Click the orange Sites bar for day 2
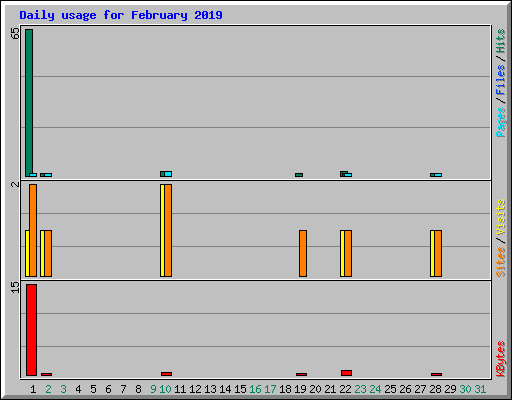 pyautogui.click(x=48, y=253)
